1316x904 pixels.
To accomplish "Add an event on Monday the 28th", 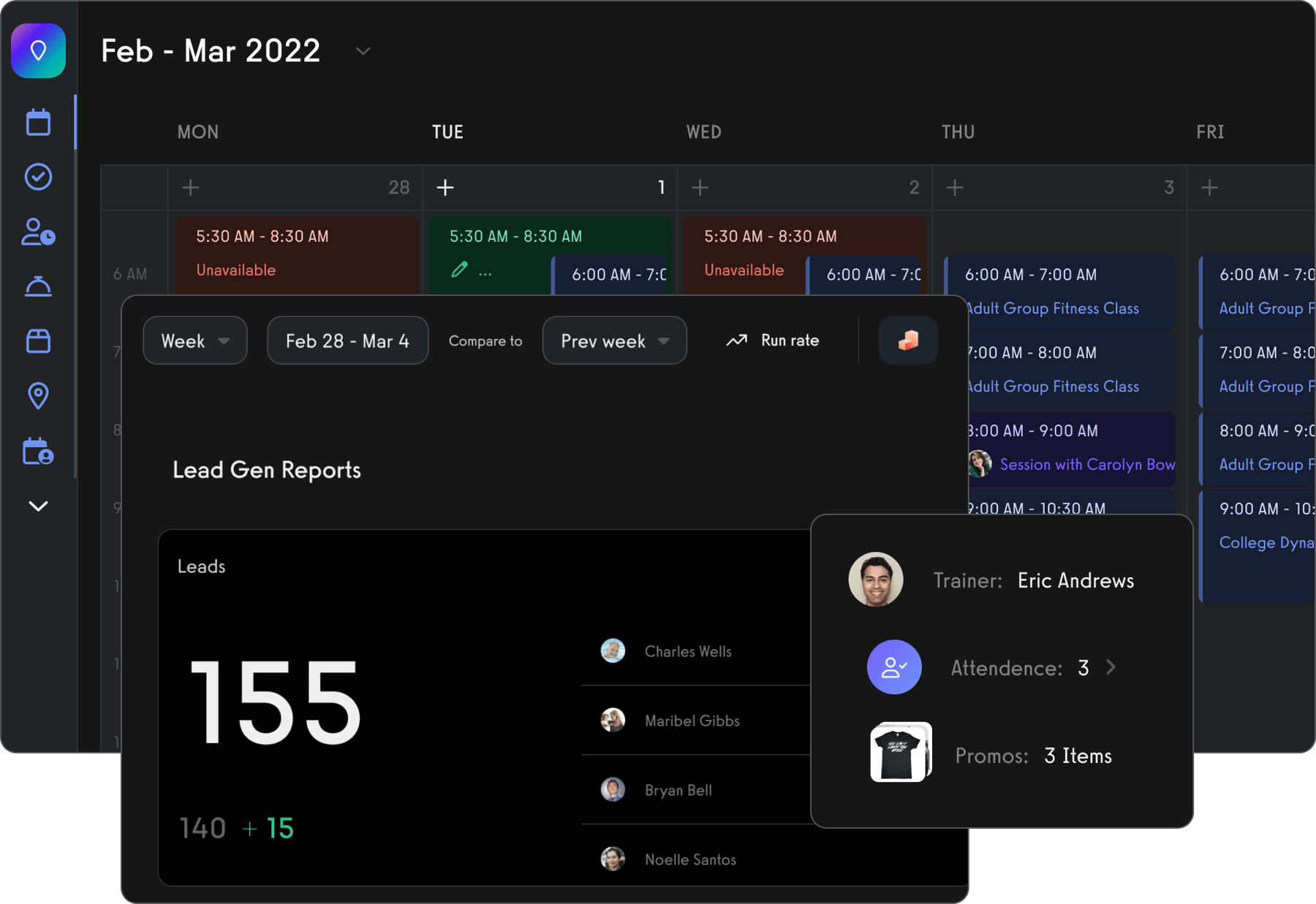I will [x=189, y=187].
